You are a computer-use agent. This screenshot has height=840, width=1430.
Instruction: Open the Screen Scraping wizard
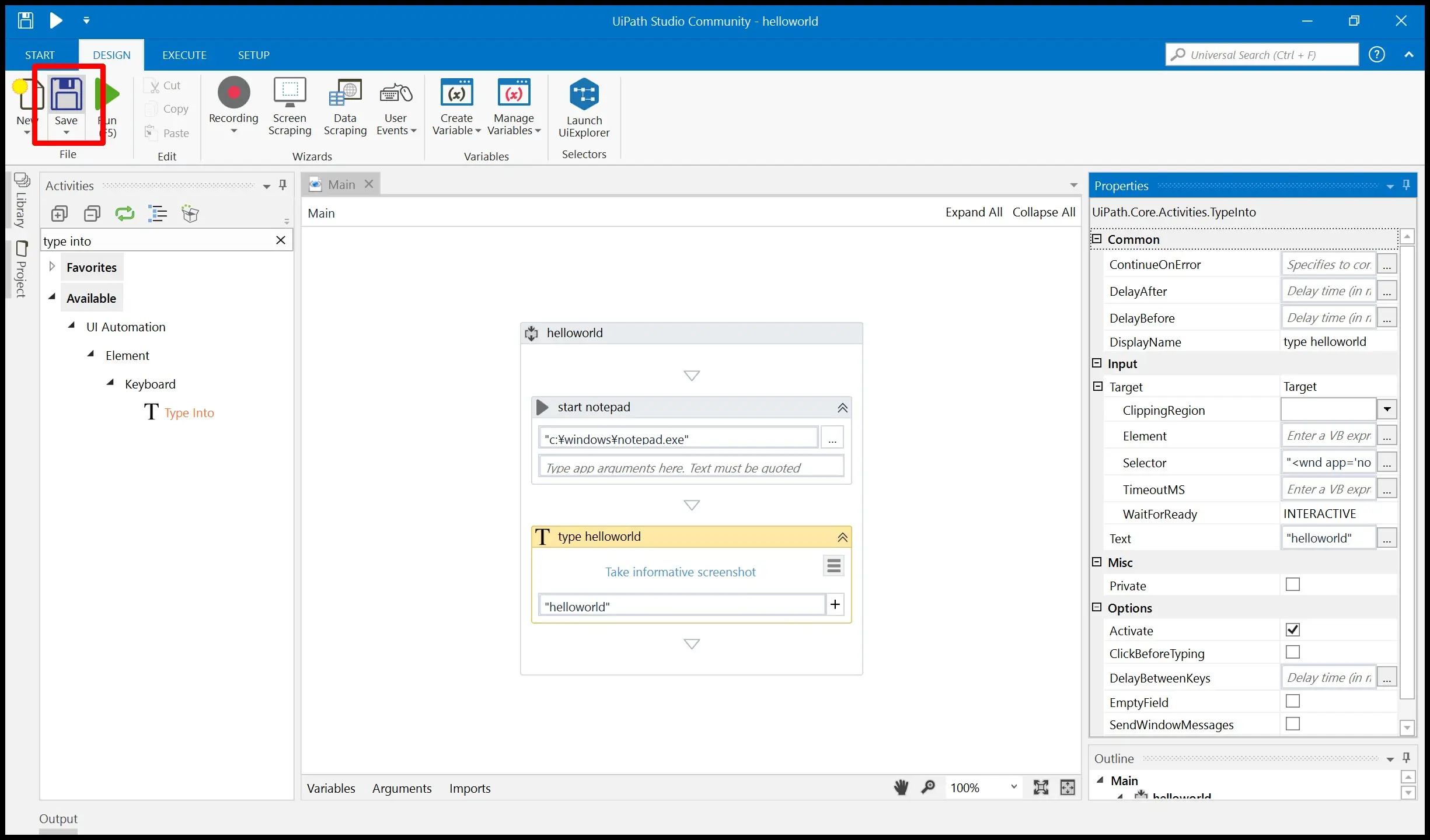(x=290, y=107)
